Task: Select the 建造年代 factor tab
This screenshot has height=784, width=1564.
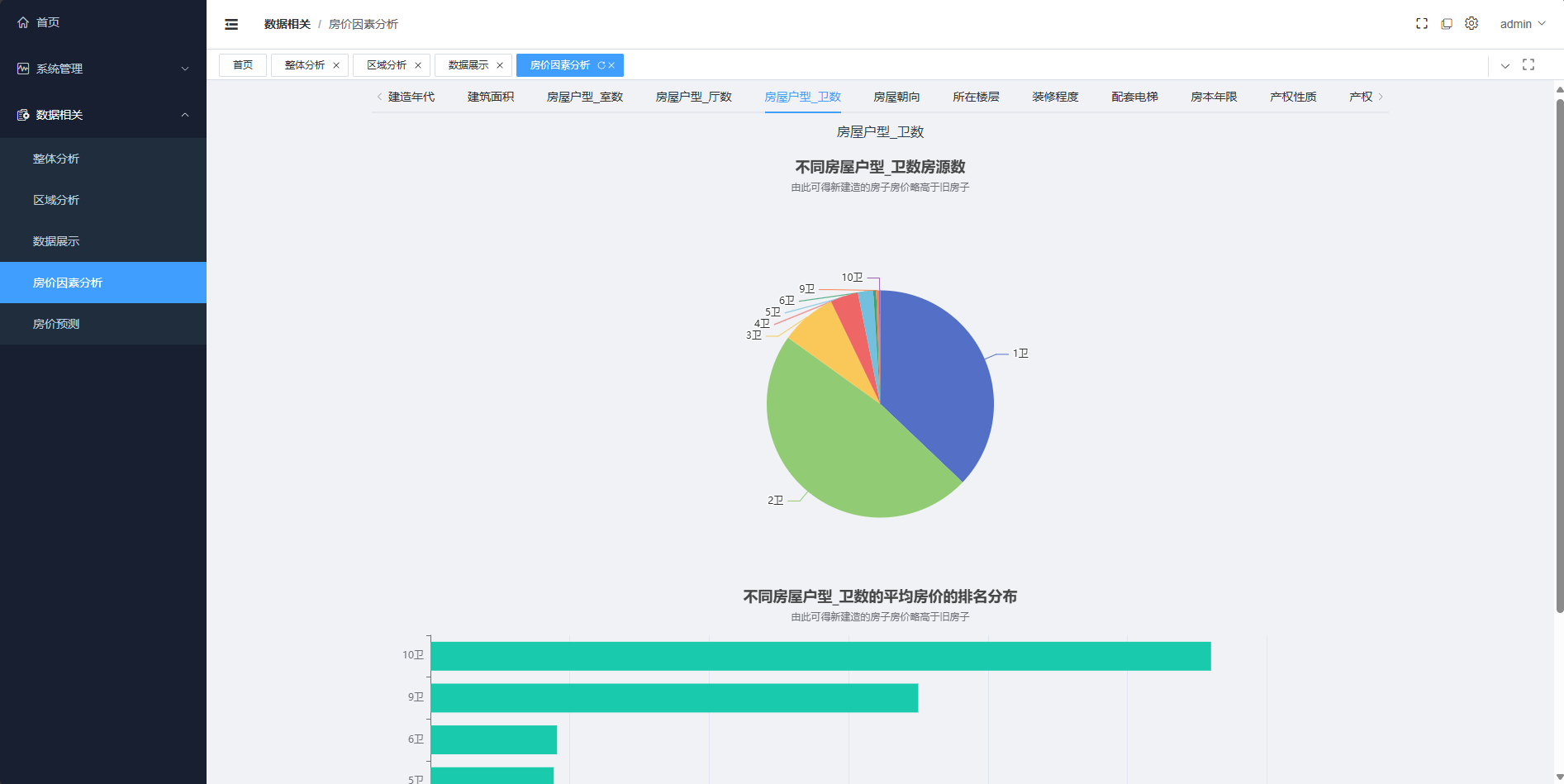Action: coord(411,97)
